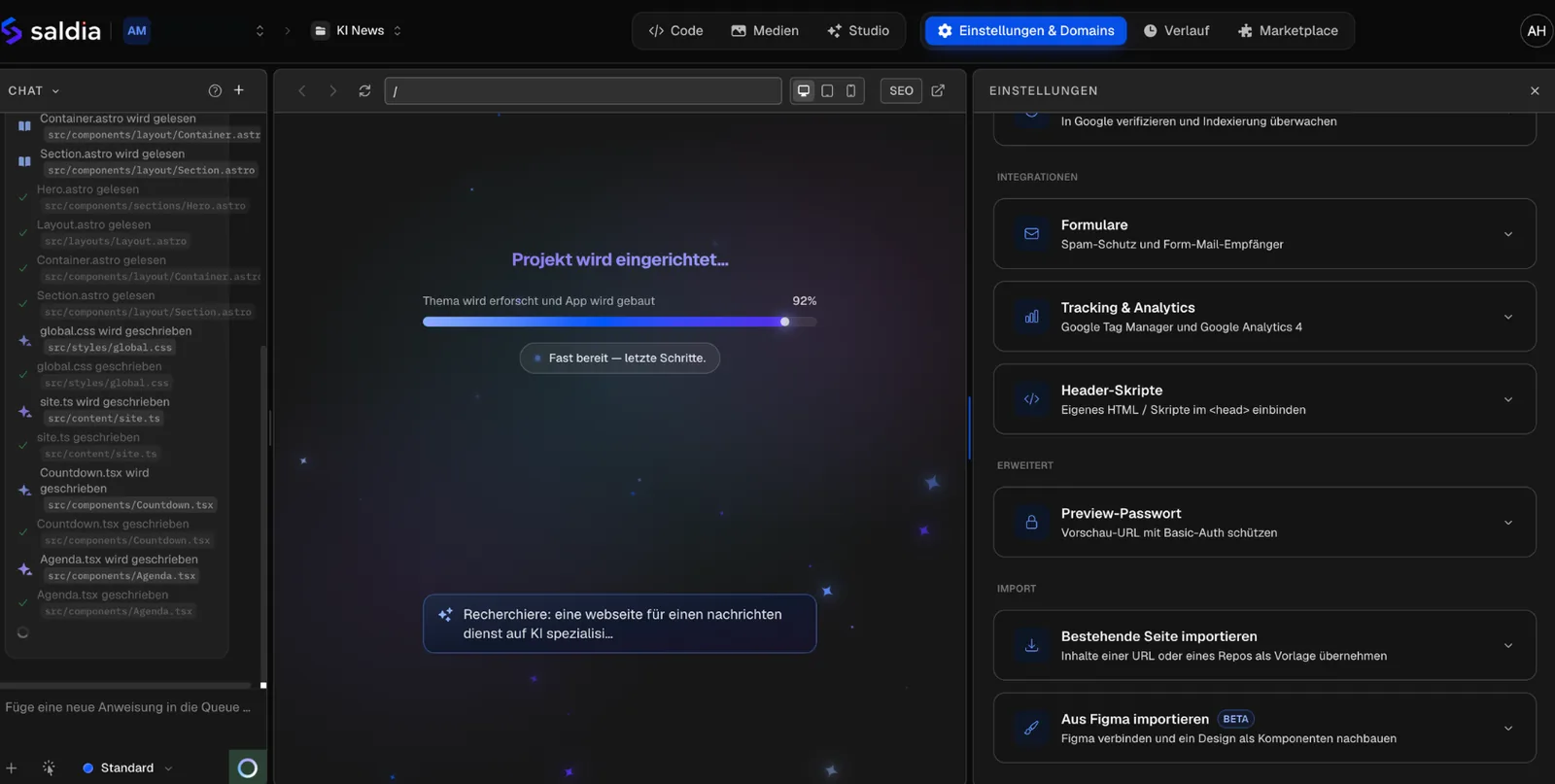The image size is (1555, 784).
Task: Click the stop generation button icon
Action: (x=248, y=767)
